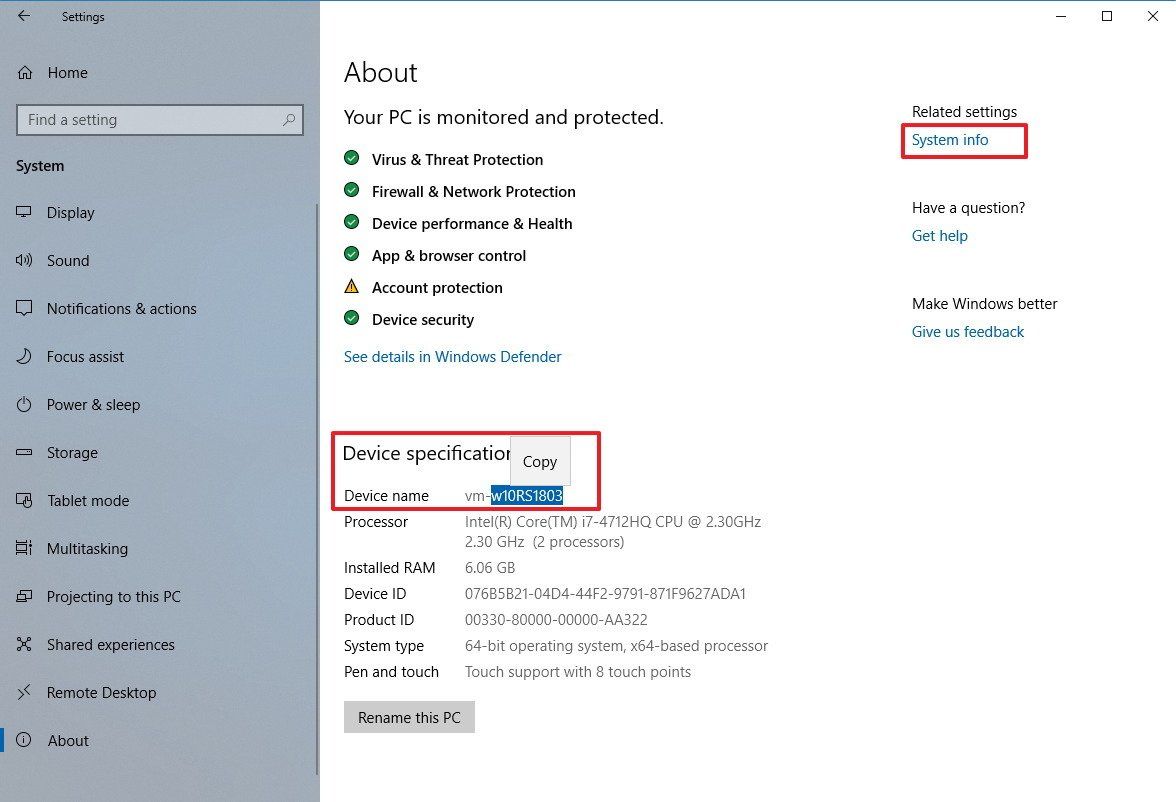This screenshot has height=802, width=1176.
Task: Click the Shared experiences icon
Action: pyautogui.click(x=24, y=644)
